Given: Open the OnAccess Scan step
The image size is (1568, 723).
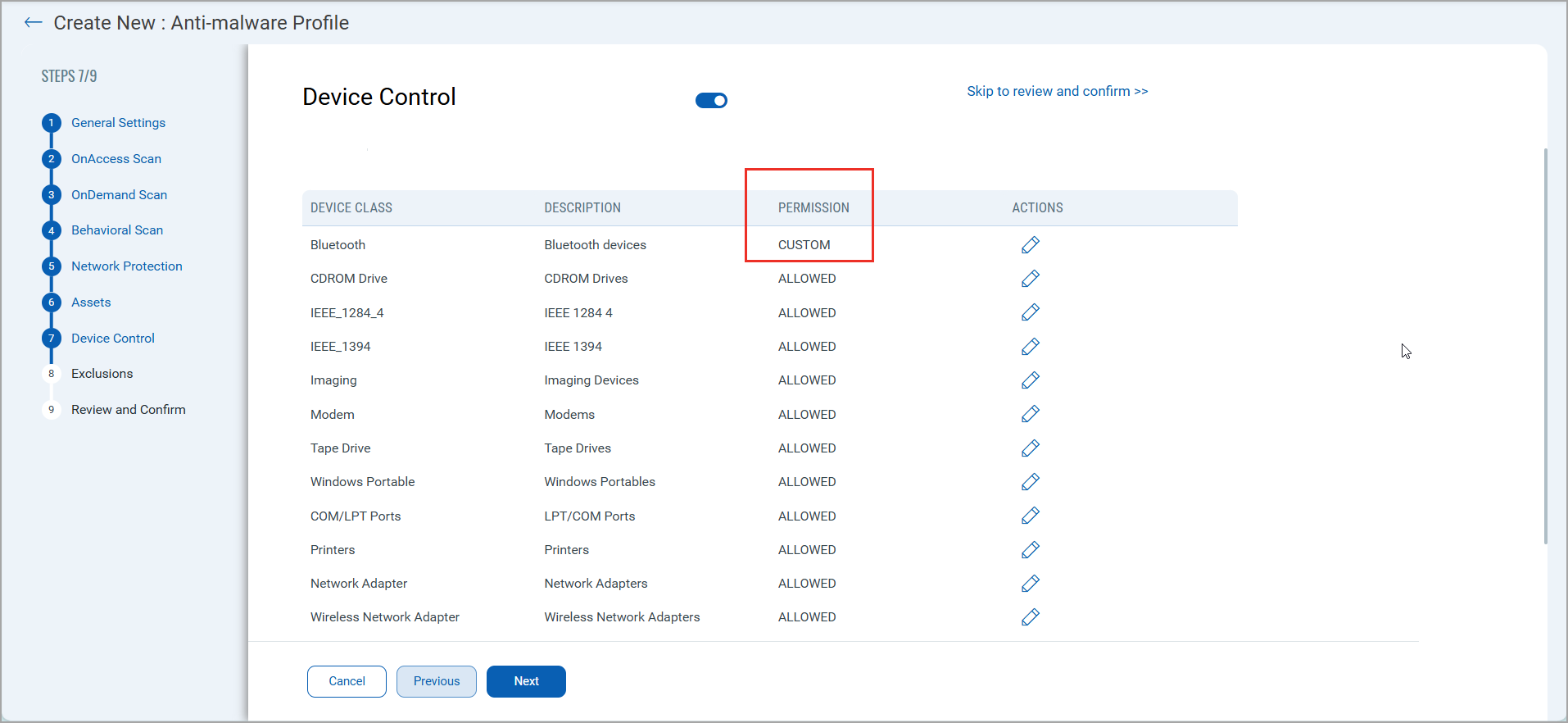Looking at the screenshot, I should point(116,159).
